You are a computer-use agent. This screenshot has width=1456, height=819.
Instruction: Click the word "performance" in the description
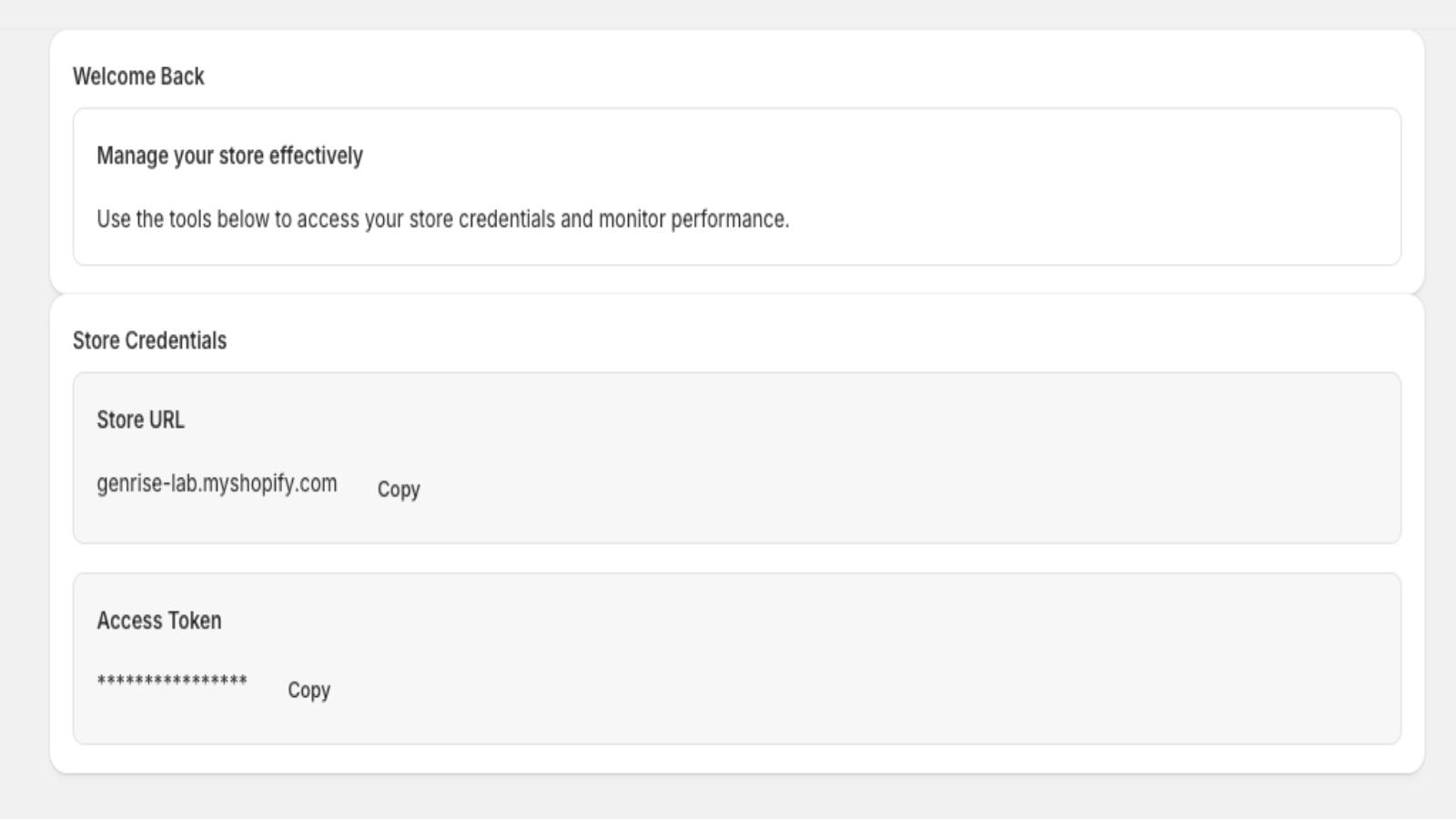[x=728, y=219]
